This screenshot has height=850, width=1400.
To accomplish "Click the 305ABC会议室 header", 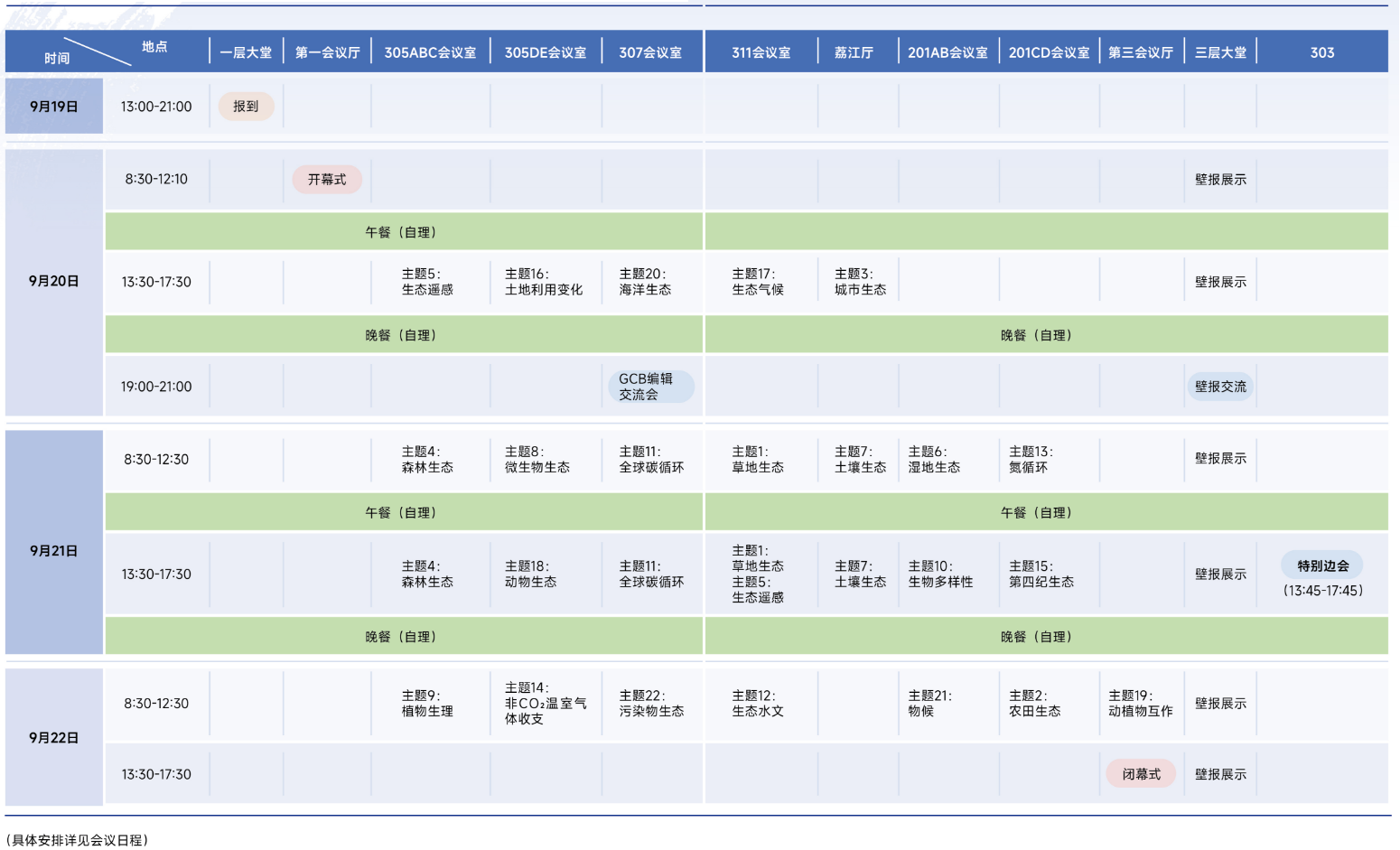I will coord(430,52).
